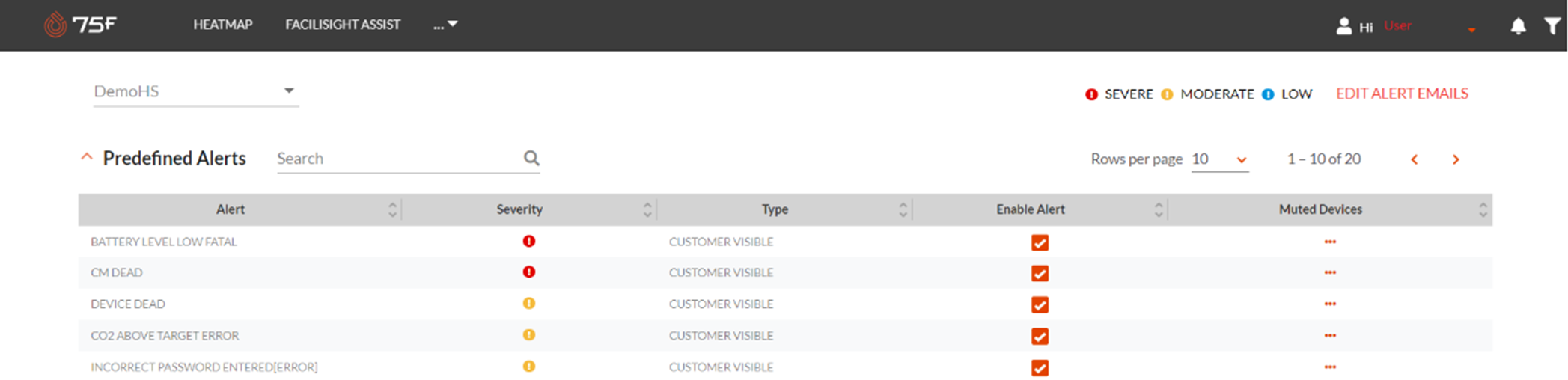
Task: Open muted devices for BATTERY LEVEL LOW FATAL
Action: pyautogui.click(x=1330, y=242)
